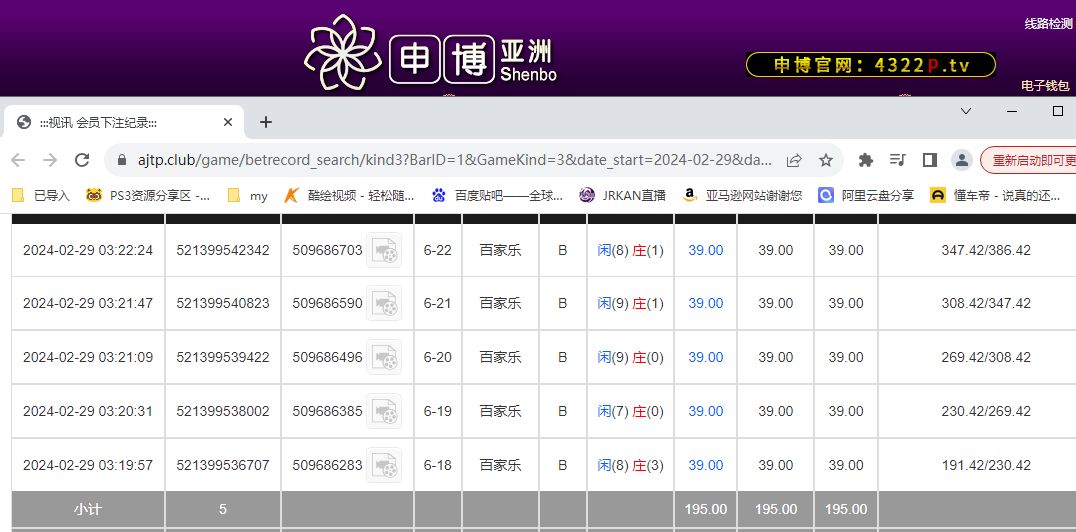The image size is (1076, 532).
Task: Toggle the browser side panel
Action: point(929,160)
